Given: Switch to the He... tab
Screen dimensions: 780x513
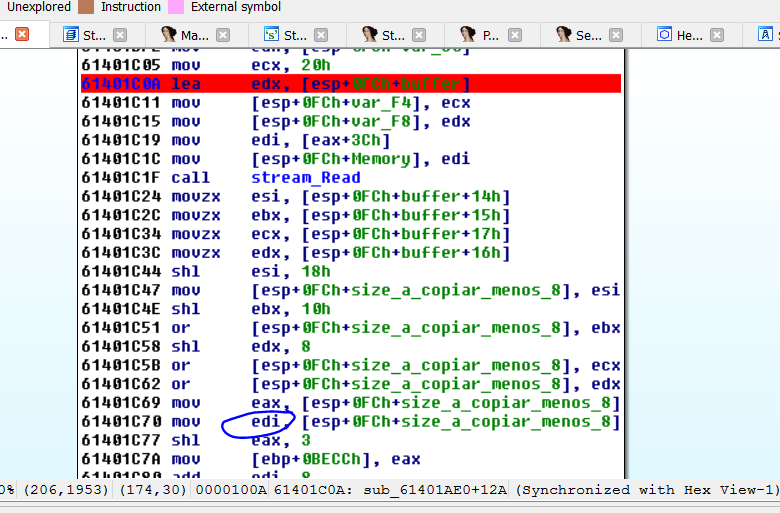Looking at the screenshot, I should tap(689, 35).
